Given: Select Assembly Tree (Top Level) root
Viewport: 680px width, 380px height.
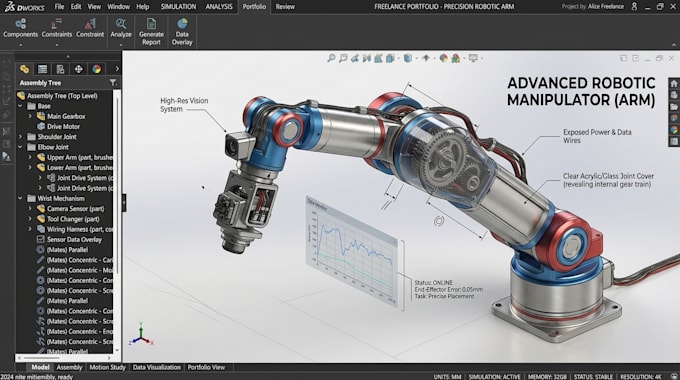Looking at the screenshot, I should pos(58,95).
